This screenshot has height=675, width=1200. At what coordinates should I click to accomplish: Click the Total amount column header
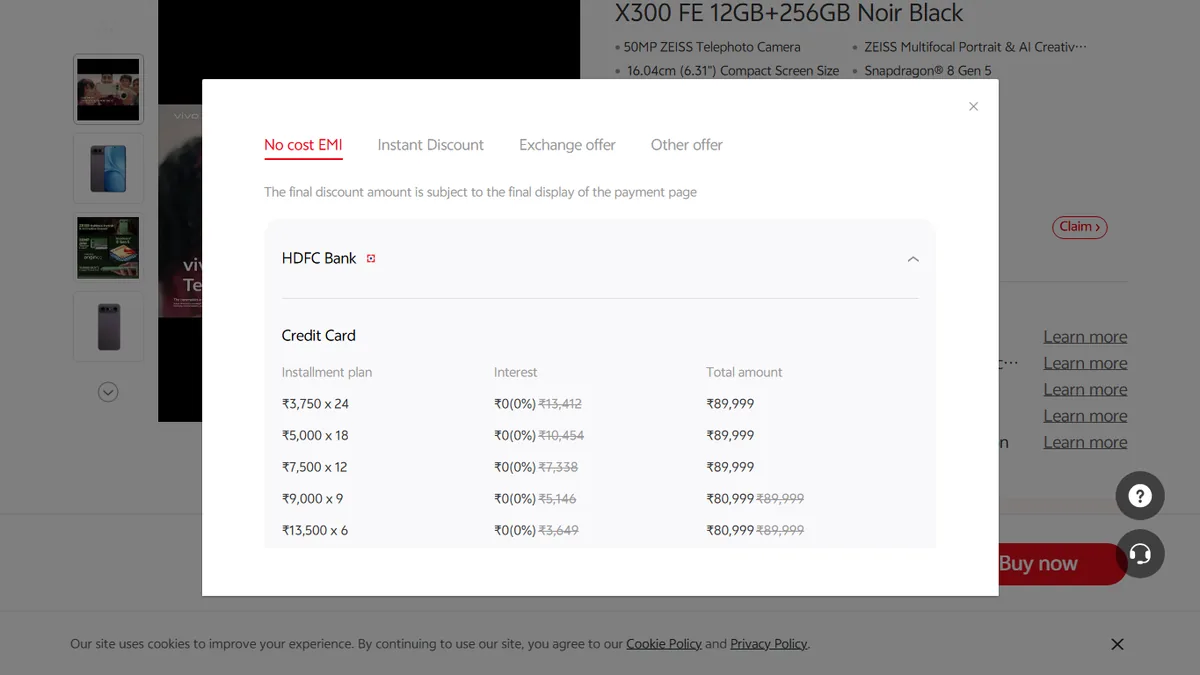[744, 372]
